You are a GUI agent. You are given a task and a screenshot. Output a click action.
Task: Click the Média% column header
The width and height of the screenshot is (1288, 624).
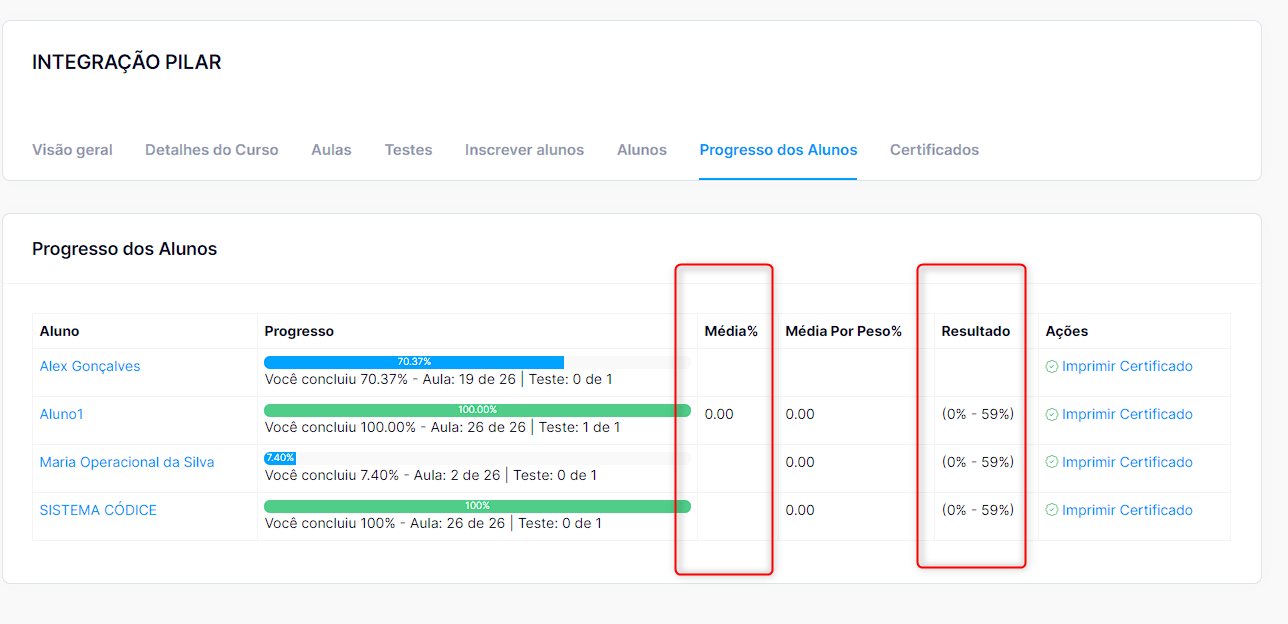[731, 331]
